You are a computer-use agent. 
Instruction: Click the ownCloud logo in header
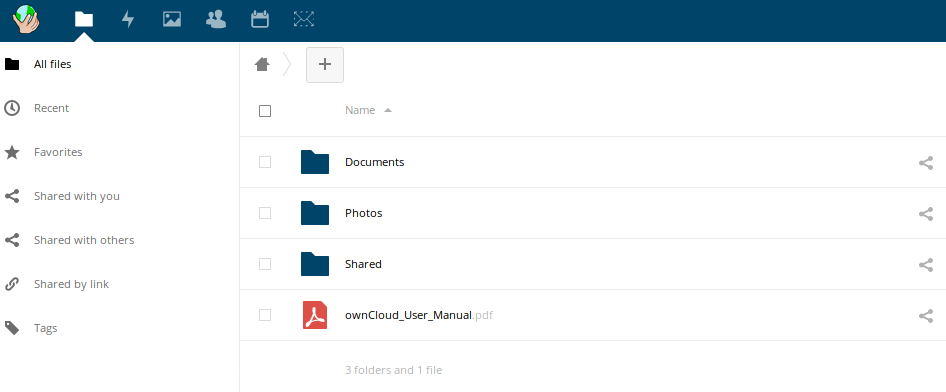tap(26, 19)
